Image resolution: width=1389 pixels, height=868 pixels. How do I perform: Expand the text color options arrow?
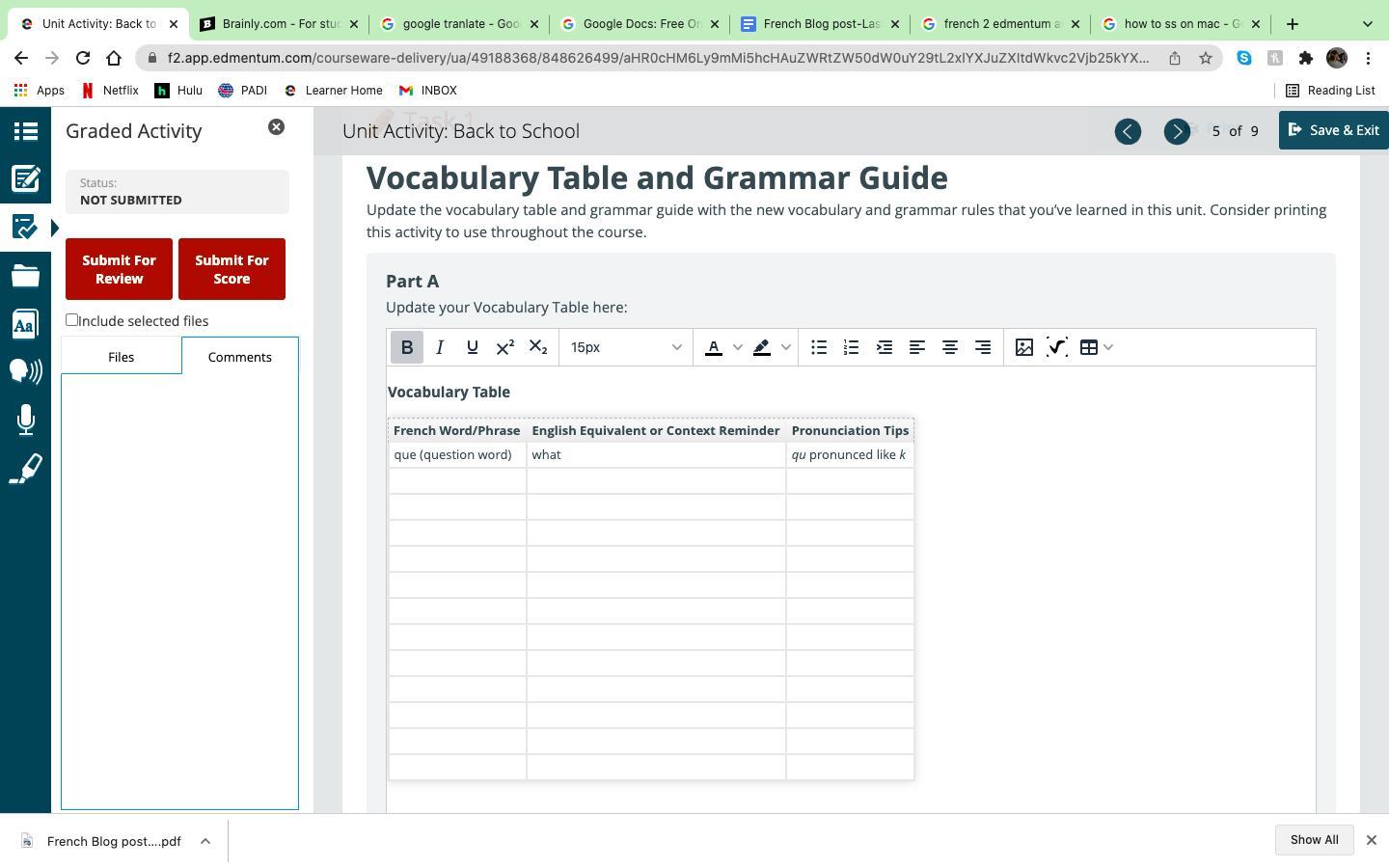(738, 347)
